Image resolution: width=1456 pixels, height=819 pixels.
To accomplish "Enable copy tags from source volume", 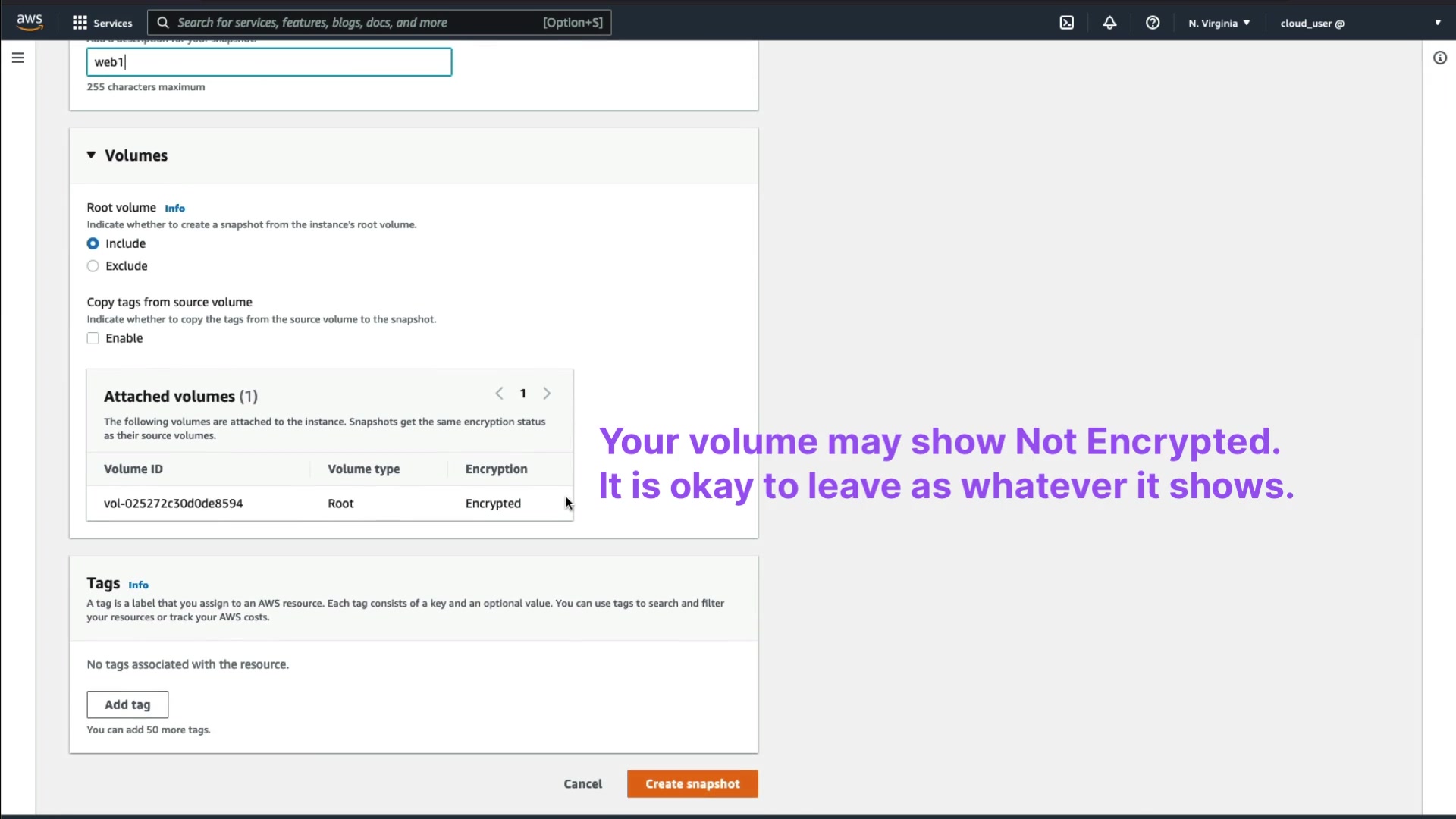I will coord(93,338).
